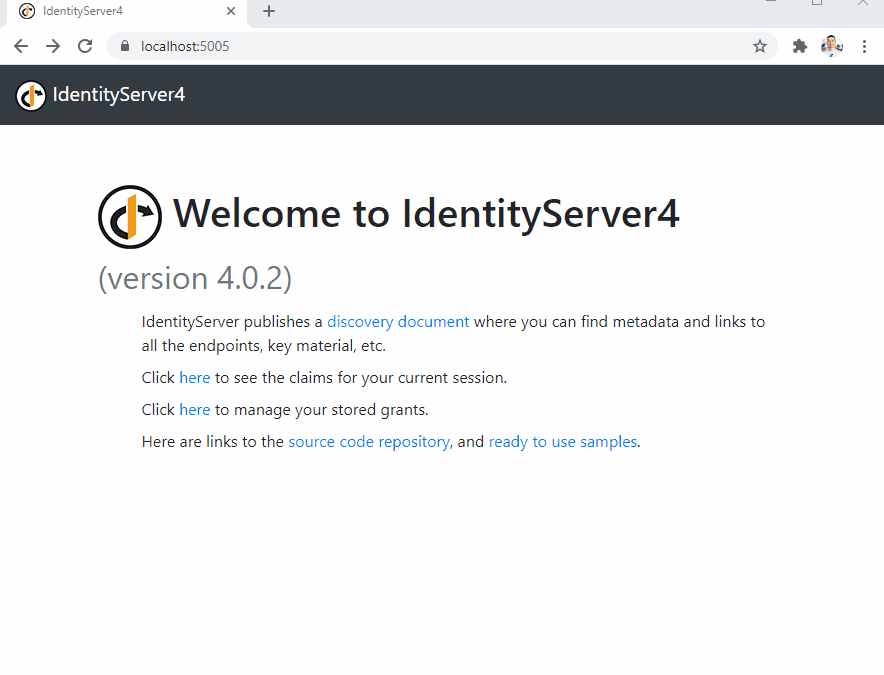The height and width of the screenshot is (675, 884).
Task: Bookmark this page with the star icon
Action: tap(759, 46)
